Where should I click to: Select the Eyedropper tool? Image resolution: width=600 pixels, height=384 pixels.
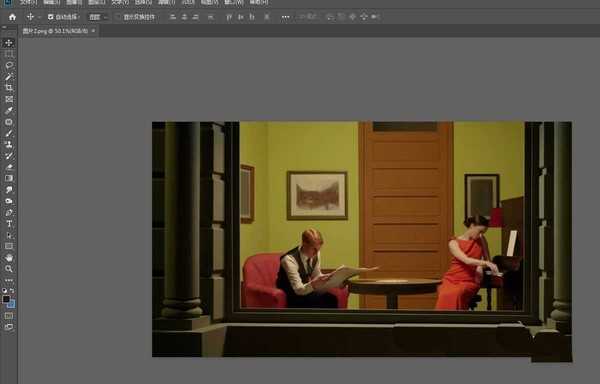(9, 111)
